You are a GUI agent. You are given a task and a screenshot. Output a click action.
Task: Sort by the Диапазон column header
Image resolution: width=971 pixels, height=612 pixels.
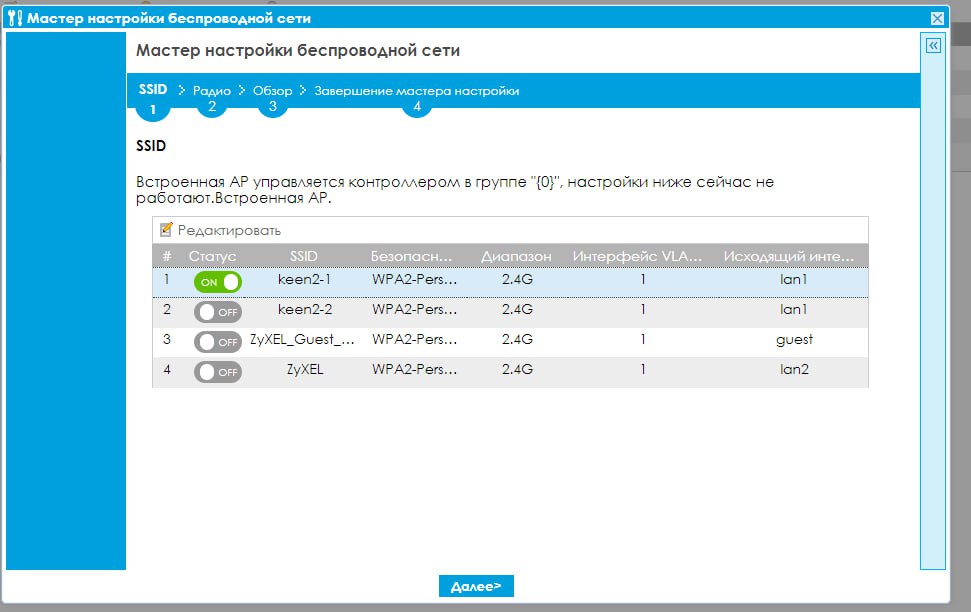pos(516,256)
